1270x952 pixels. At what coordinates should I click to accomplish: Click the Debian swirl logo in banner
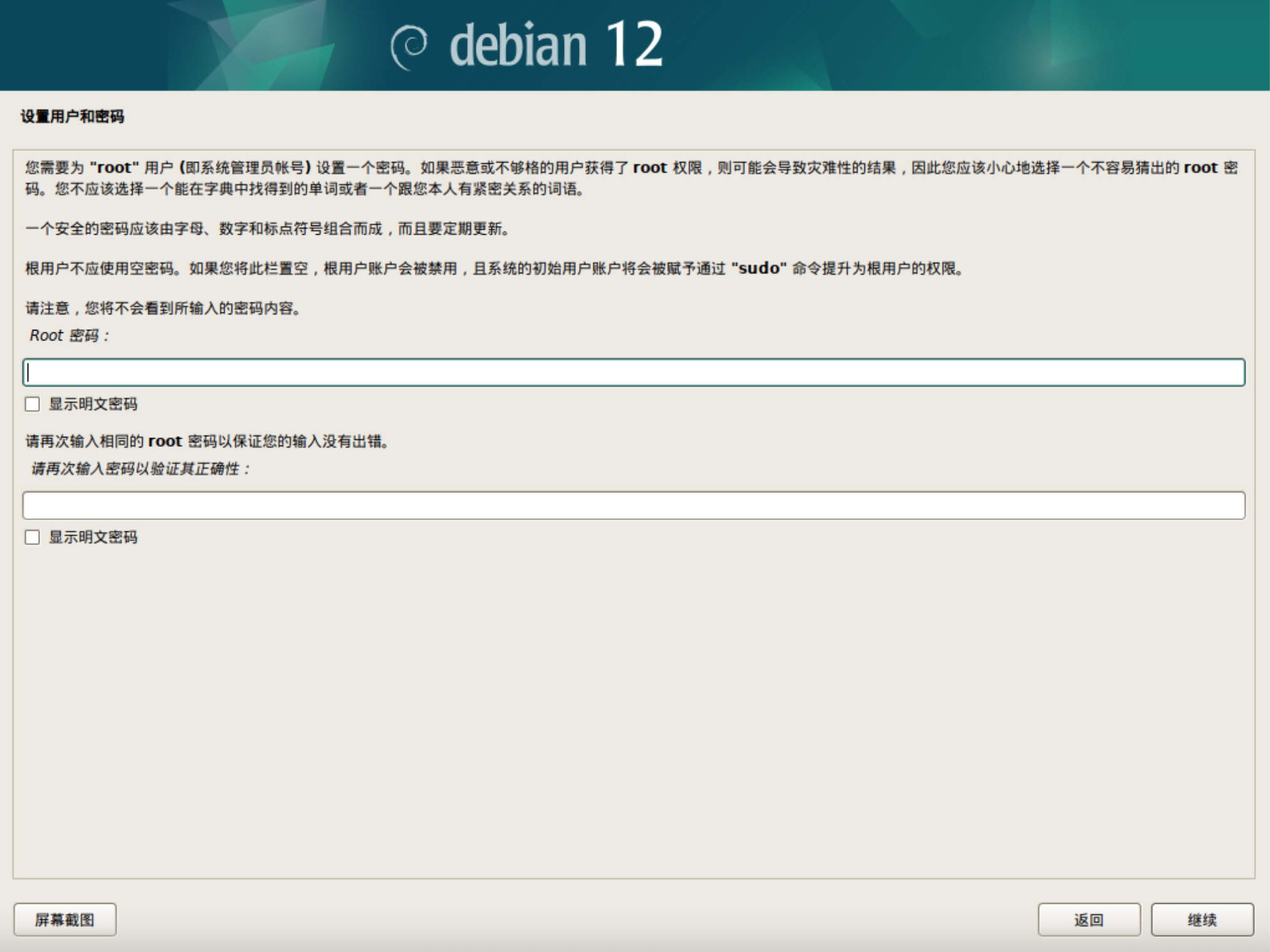tap(409, 46)
